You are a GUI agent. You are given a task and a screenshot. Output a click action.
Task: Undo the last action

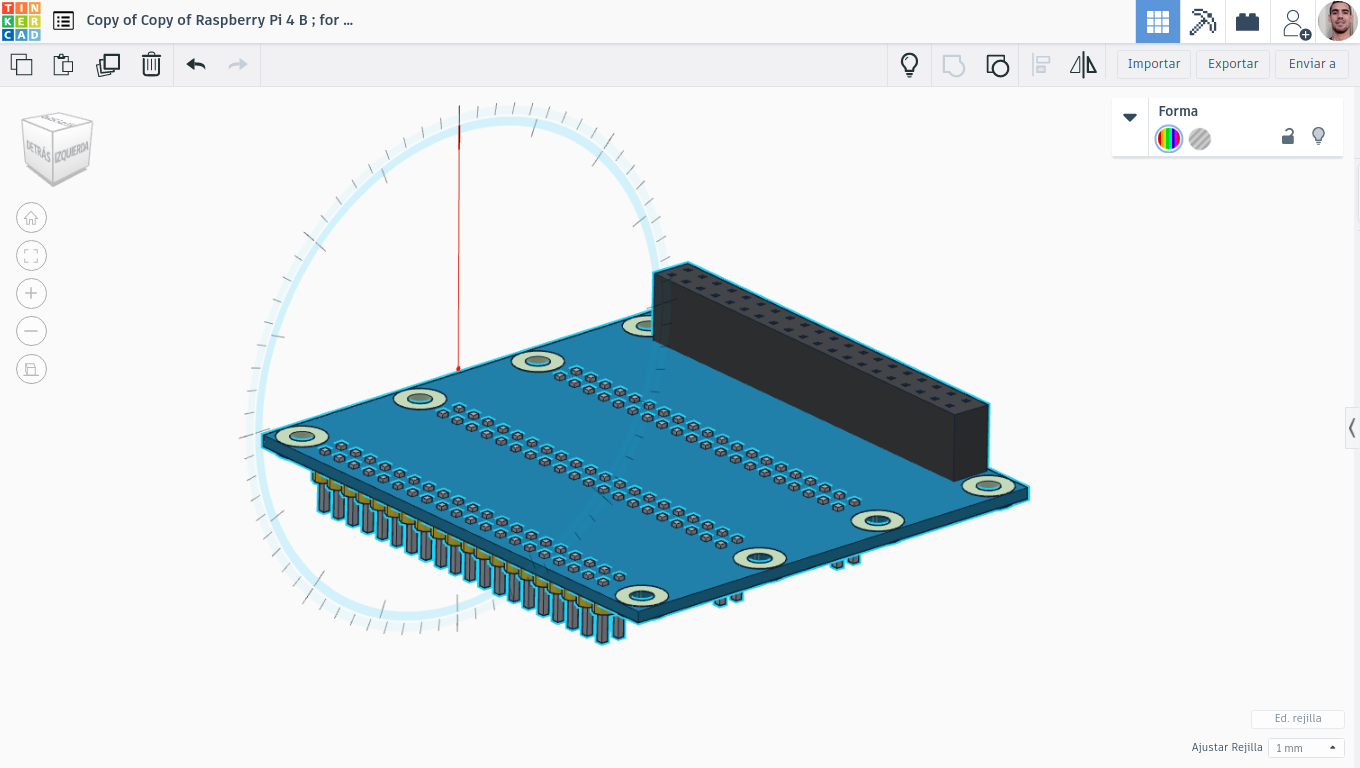click(196, 65)
